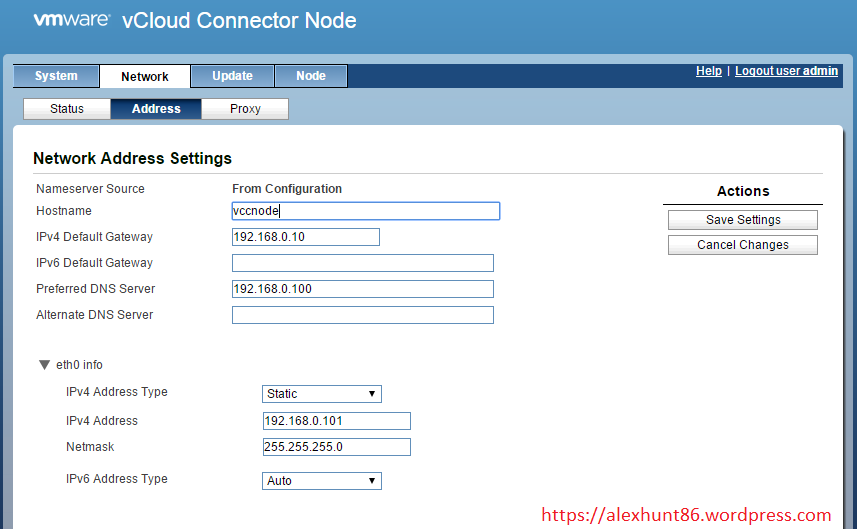Collapse the eth0 info section triangle
The height and width of the screenshot is (529, 857).
coord(44,365)
